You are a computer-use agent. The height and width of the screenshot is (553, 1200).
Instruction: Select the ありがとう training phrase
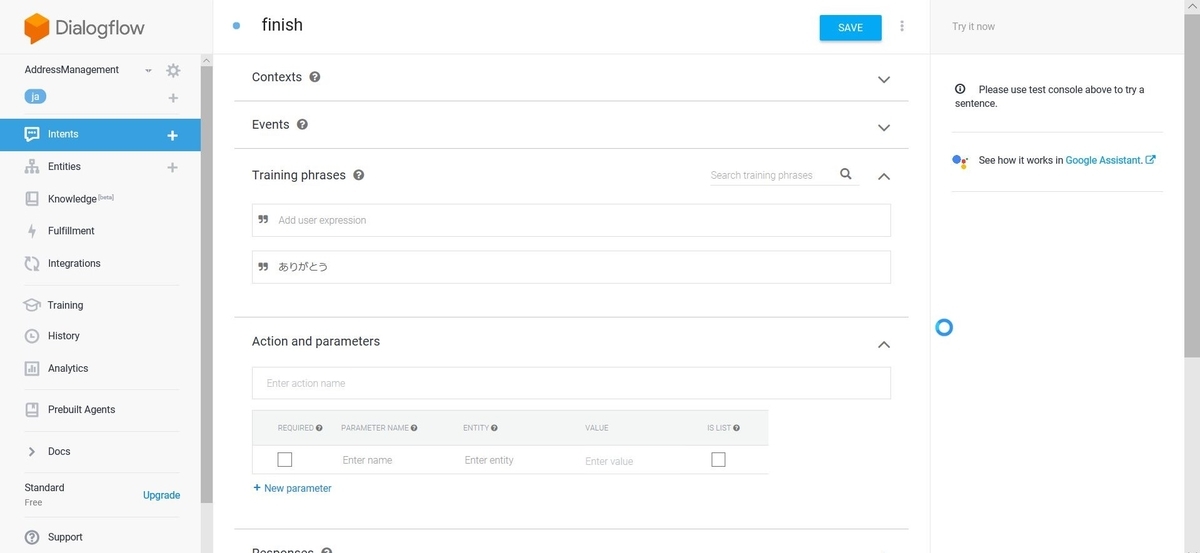tap(571, 267)
